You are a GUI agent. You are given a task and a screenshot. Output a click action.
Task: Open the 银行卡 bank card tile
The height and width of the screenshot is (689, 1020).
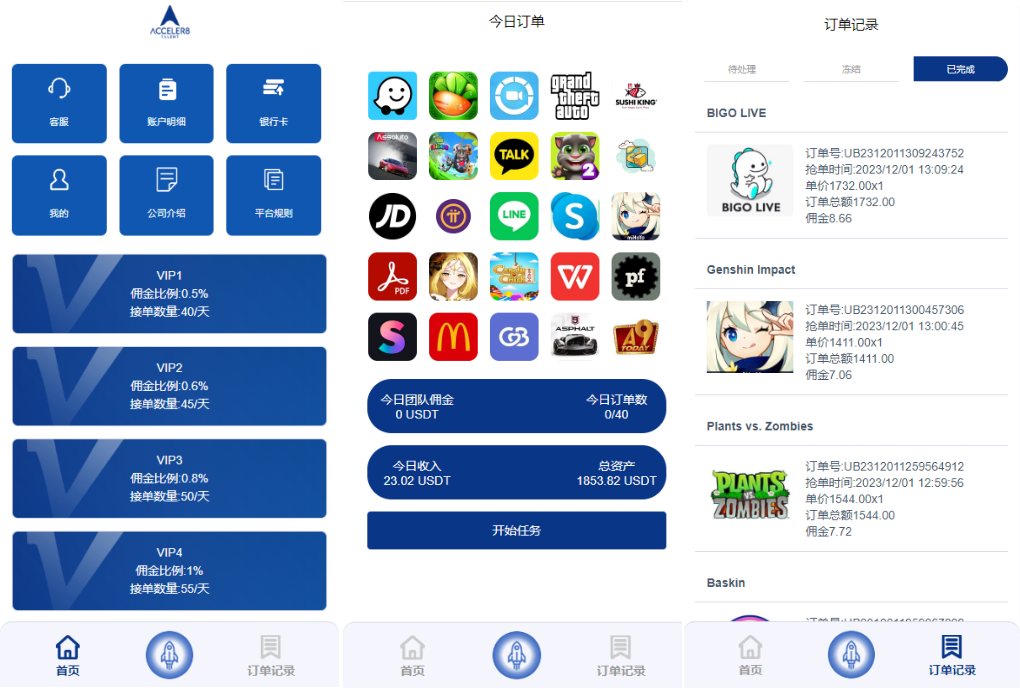coord(273,103)
